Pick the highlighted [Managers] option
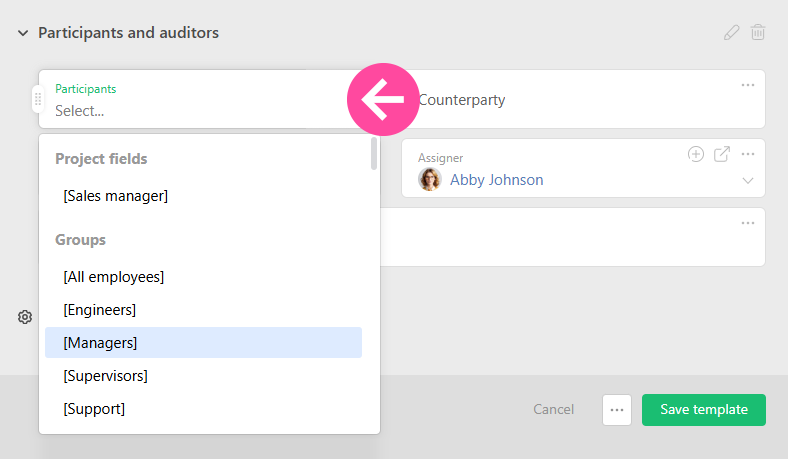The width and height of the screenshot is (788, 459). tap(100, 343)
